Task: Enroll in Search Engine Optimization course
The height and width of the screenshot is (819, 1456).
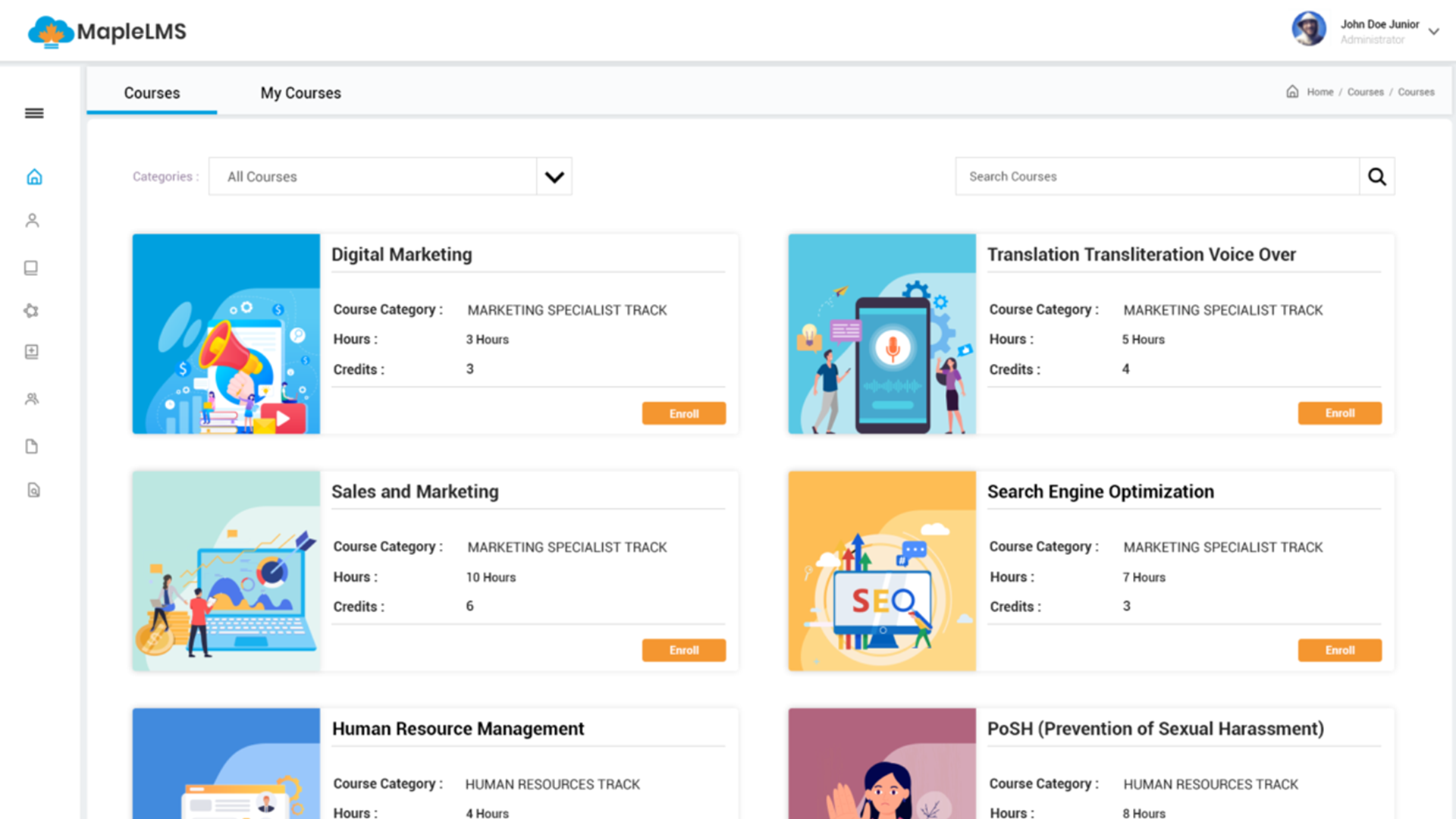Action: tap(1340, 650)
